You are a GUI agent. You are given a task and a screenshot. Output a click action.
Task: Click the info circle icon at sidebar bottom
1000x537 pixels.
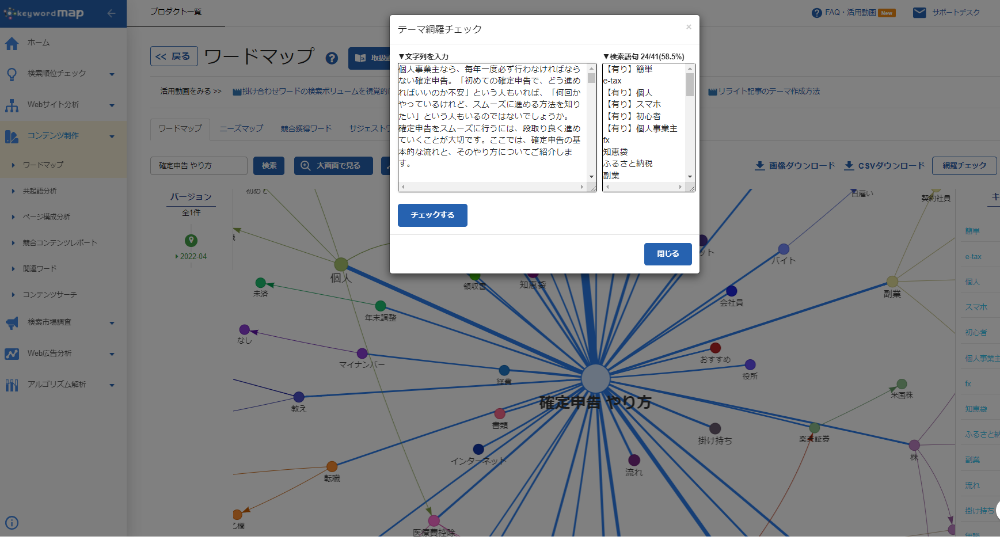[x=11, y=523]
